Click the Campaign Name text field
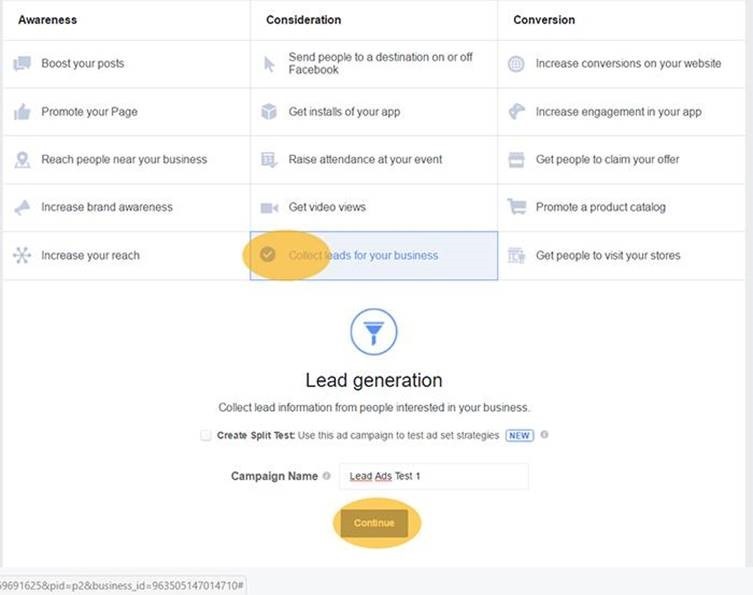The height and width of the screenshot is (595, 753). pos(433,477)
